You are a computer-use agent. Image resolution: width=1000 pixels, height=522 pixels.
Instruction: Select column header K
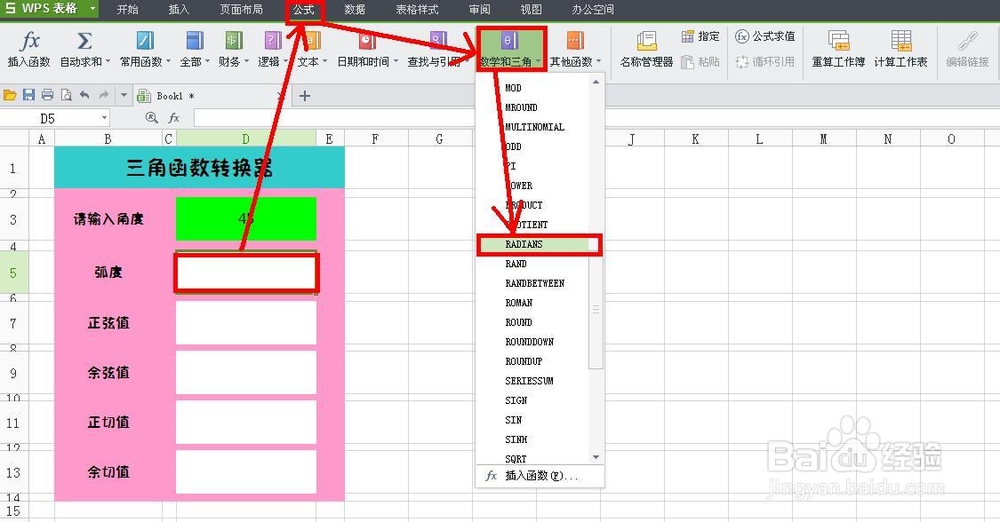[x=696, y=138]
